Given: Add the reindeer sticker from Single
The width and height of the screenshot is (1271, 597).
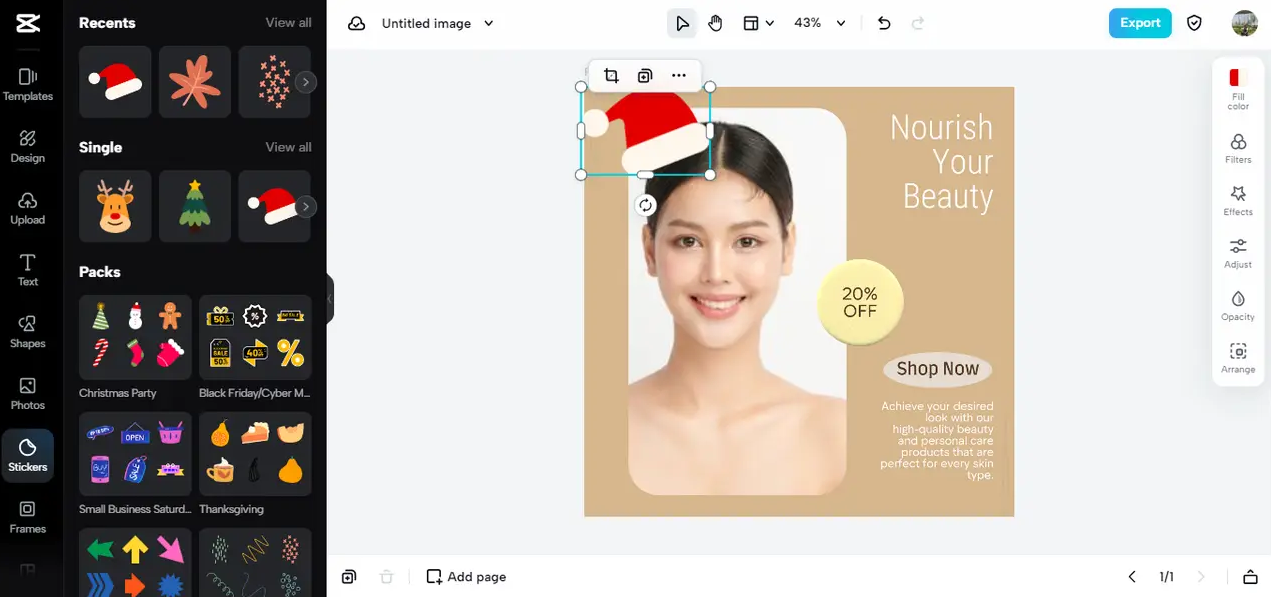Looking at the screenshot, I should [x=115, y=206].
